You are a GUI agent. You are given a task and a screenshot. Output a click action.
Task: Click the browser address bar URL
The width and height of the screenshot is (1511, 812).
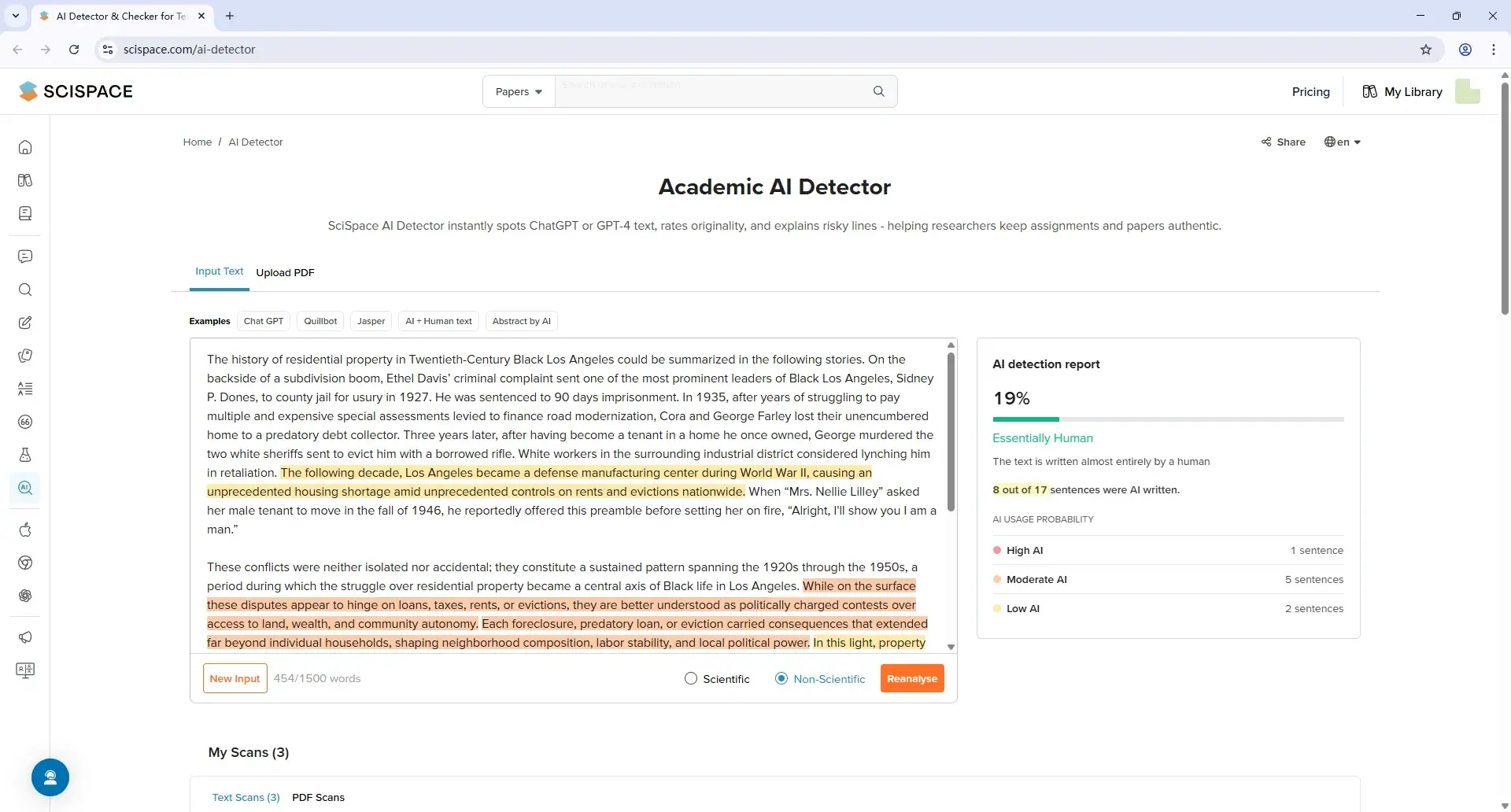point(189,50)
